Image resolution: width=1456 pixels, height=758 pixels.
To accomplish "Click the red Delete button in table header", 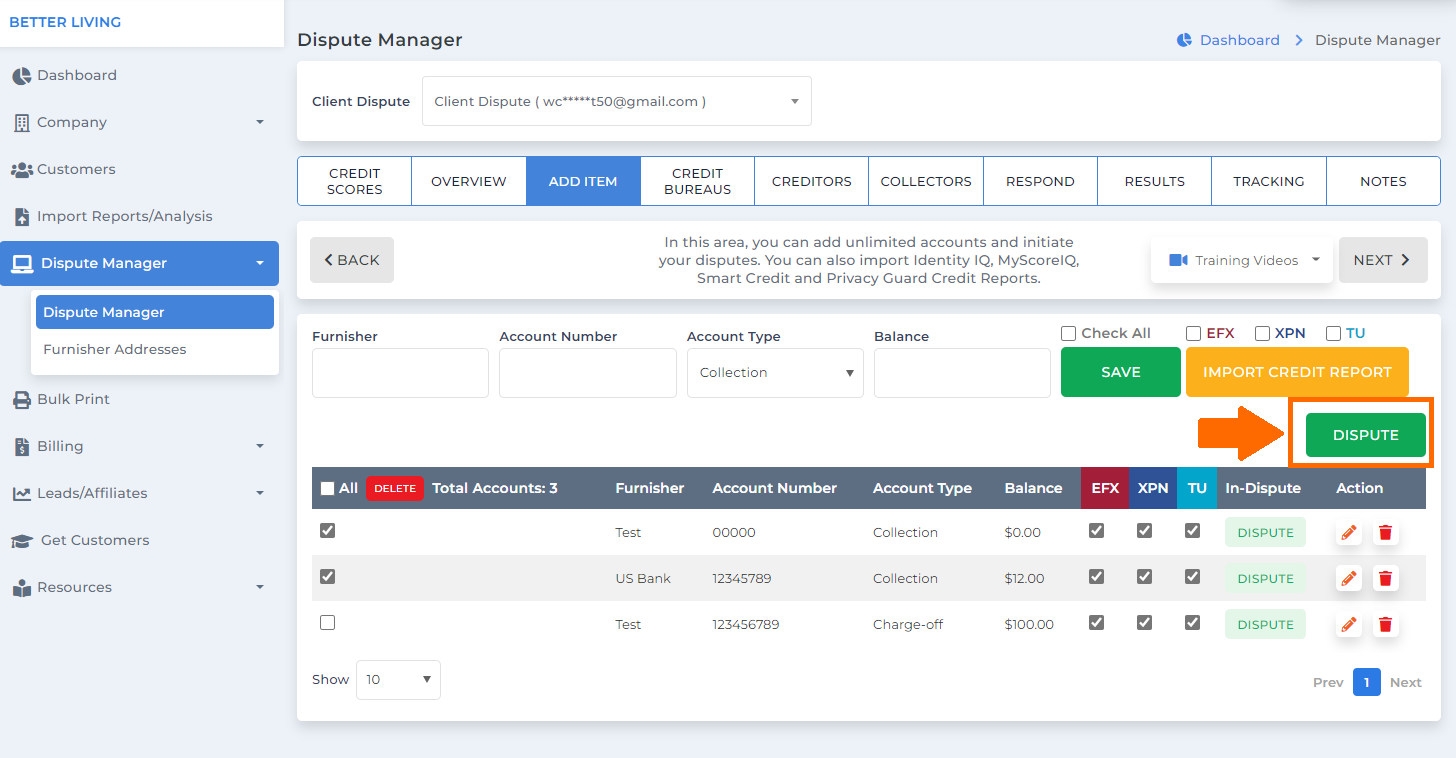I will pyautogui.click(x=395, y=489).
